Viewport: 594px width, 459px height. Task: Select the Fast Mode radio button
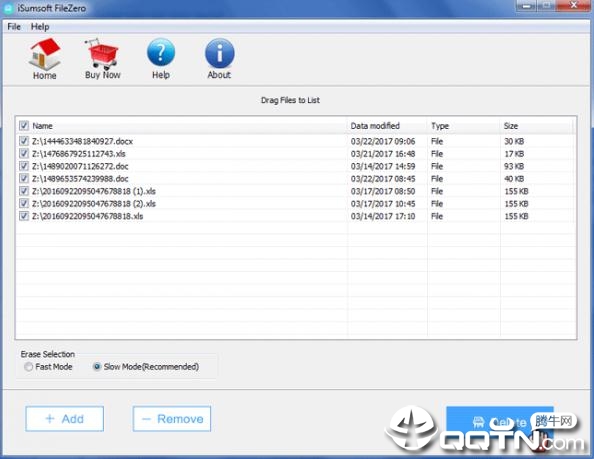pyautogui.click(x=28, y=367)
